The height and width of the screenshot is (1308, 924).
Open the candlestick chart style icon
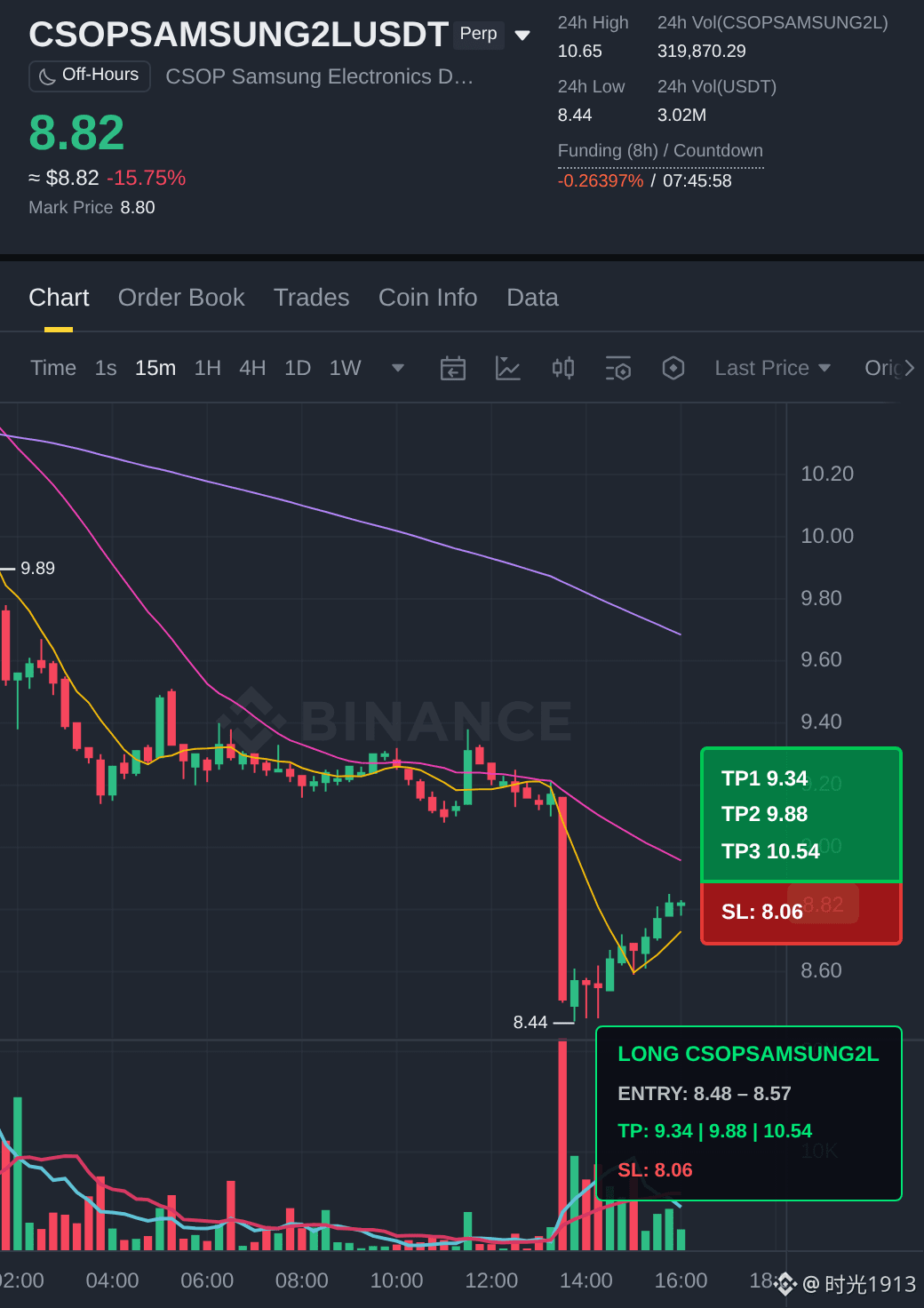[x=563, y=368]
